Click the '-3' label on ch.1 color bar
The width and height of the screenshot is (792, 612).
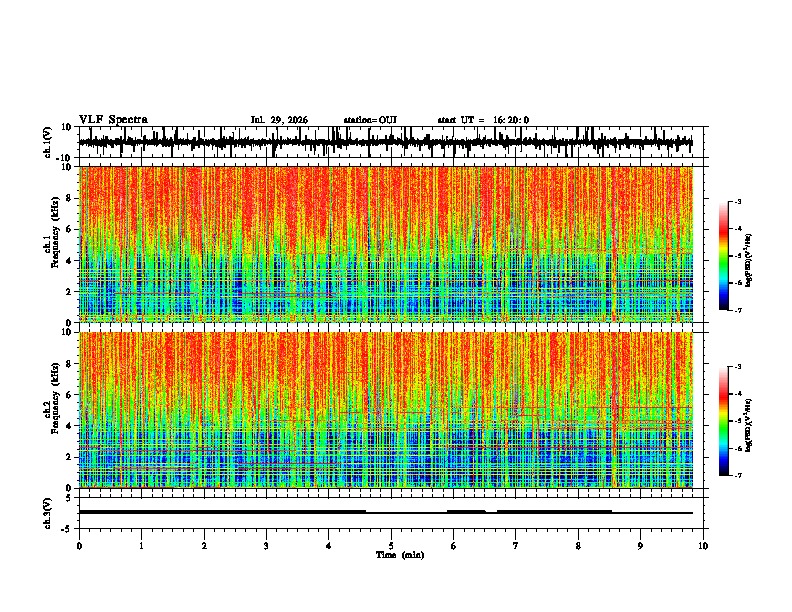pos(738,201)
